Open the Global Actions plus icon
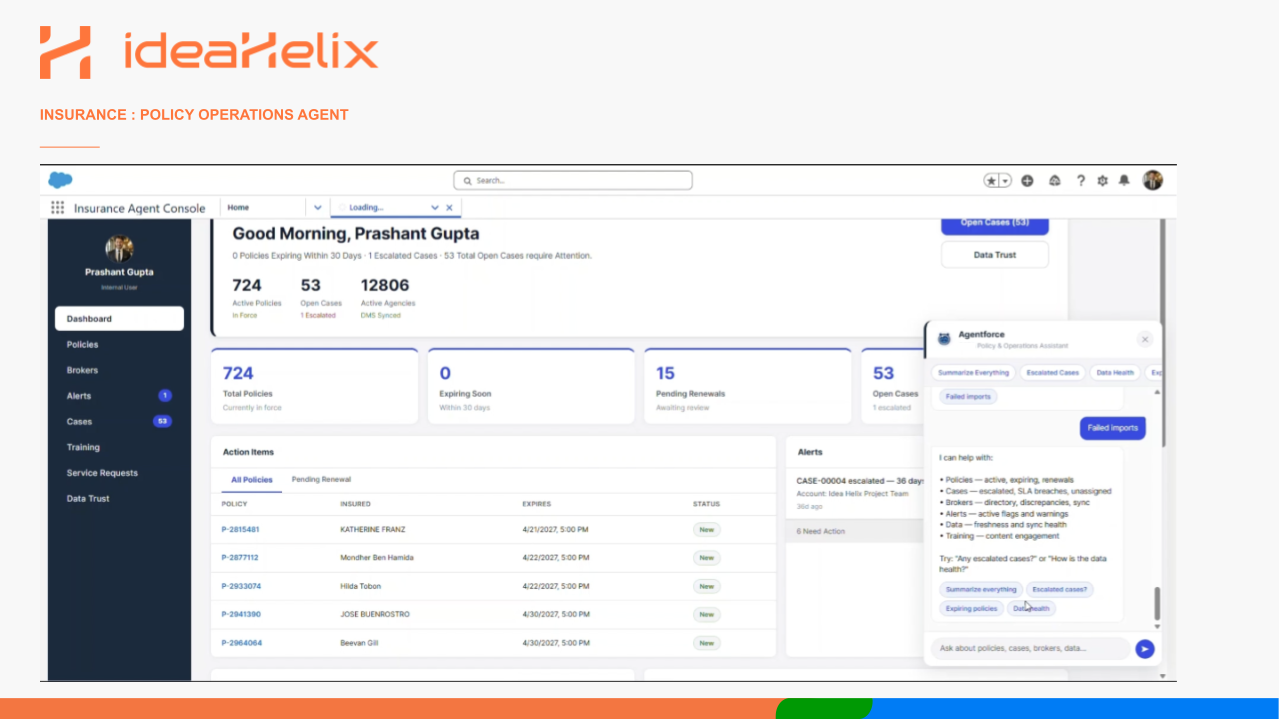The height and width of the screenshot is (719, 1279). (x=1027, y=180)
